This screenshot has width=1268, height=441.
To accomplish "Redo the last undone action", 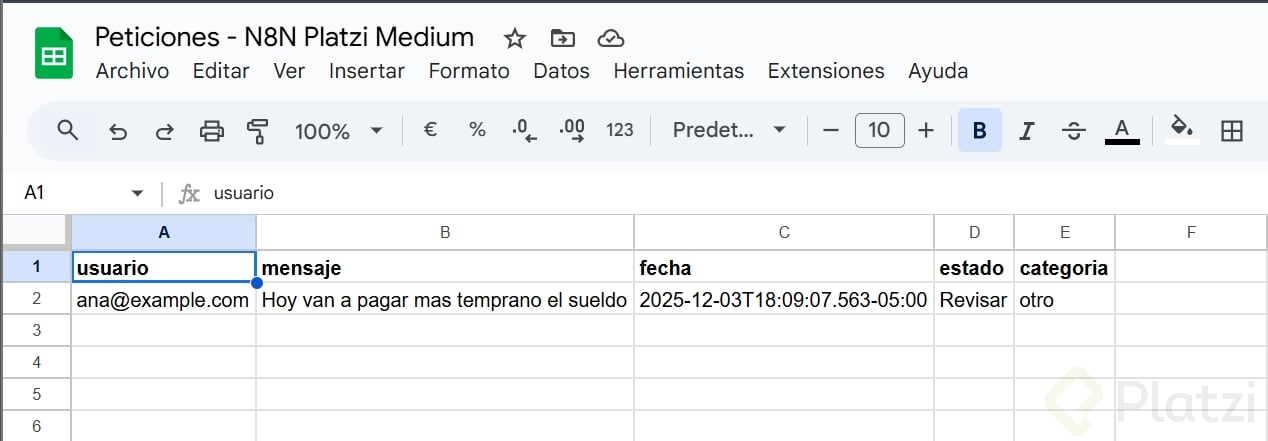I will (164, 131).
